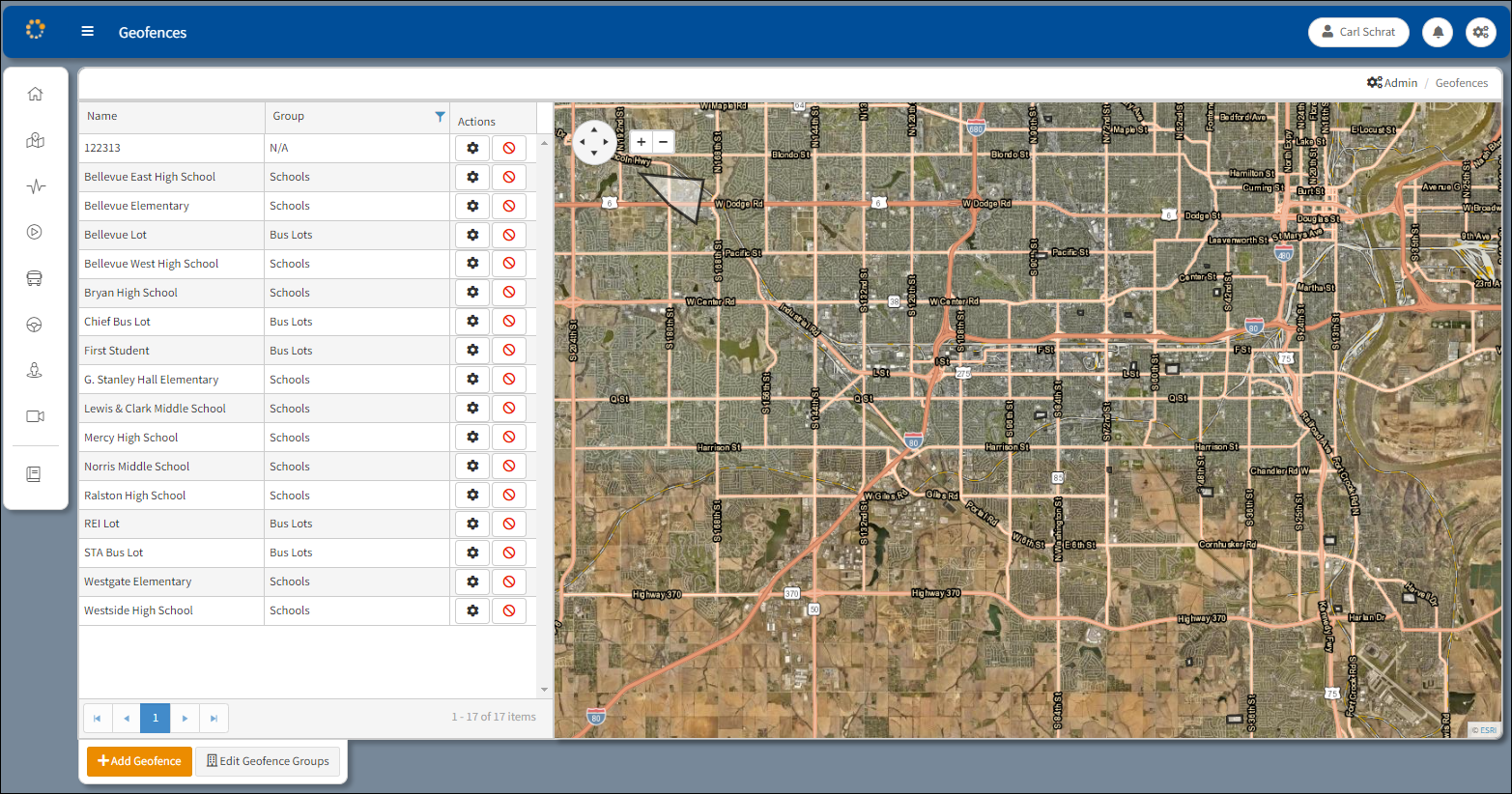1512x794 pixels.
Task: Sort by Group column header
Action: point(288,116)
